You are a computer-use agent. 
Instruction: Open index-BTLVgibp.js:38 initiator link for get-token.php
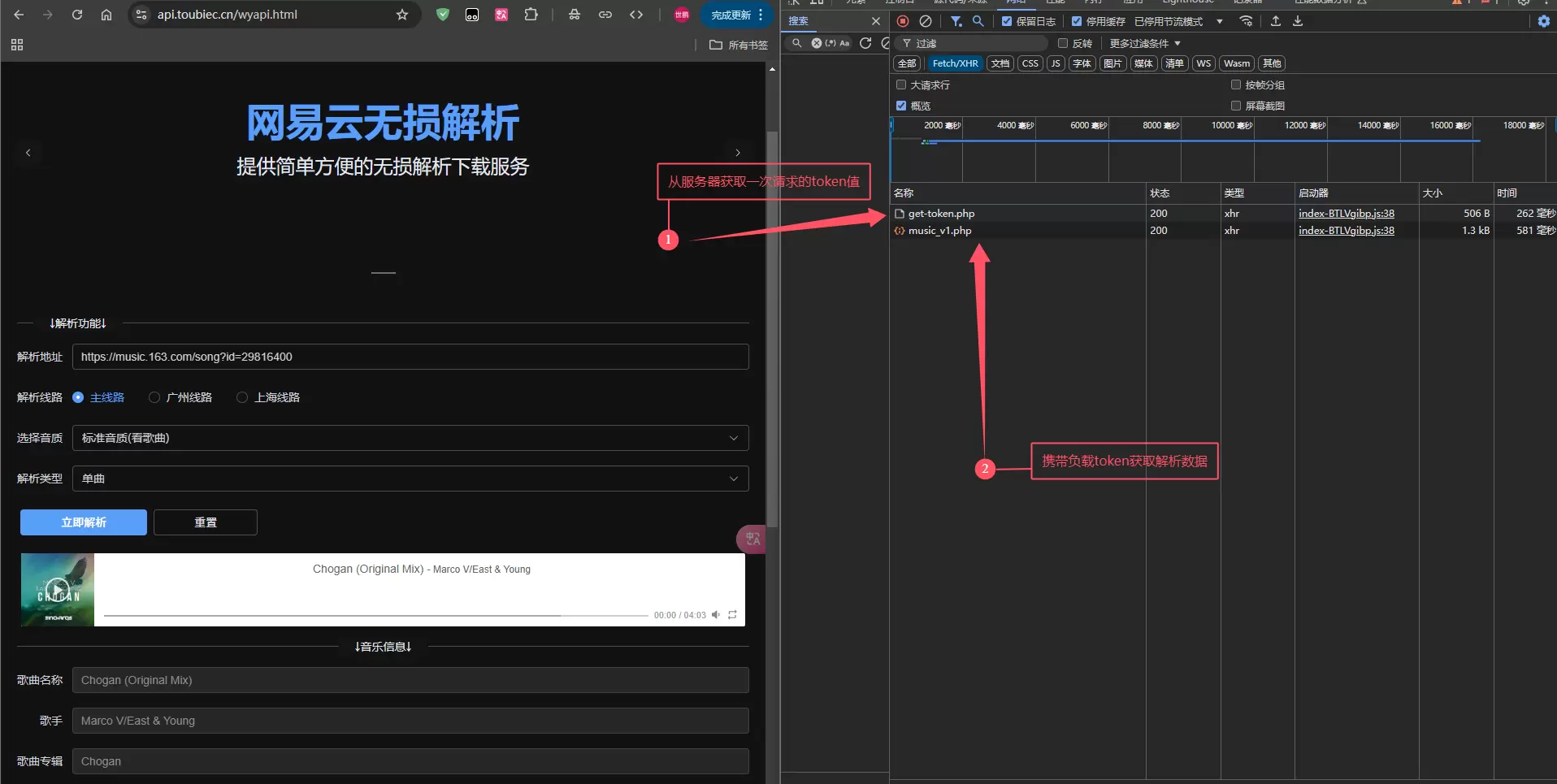(x=1346, y=214)
